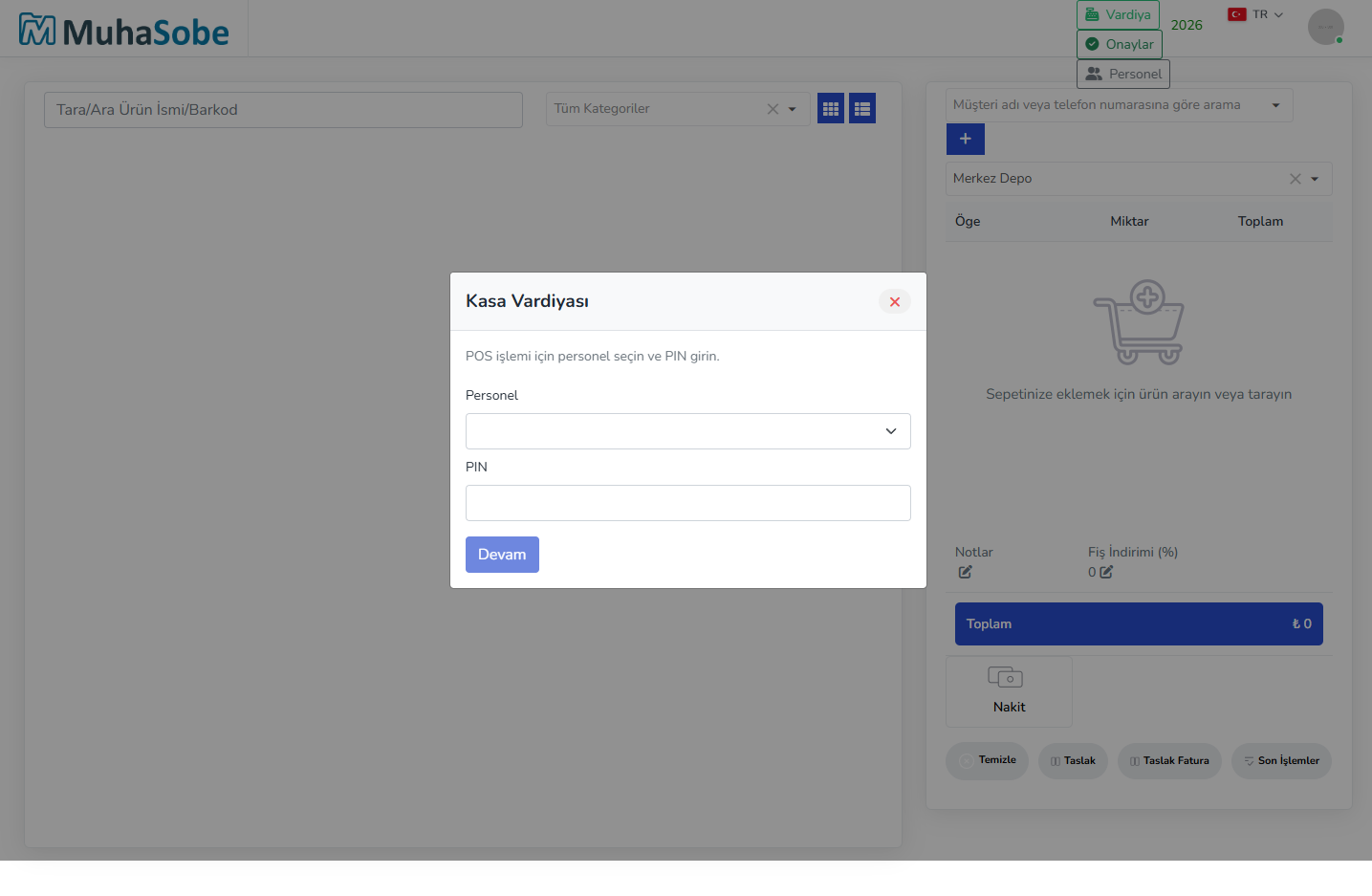Click the 2026 year label

pos(1187,25)
